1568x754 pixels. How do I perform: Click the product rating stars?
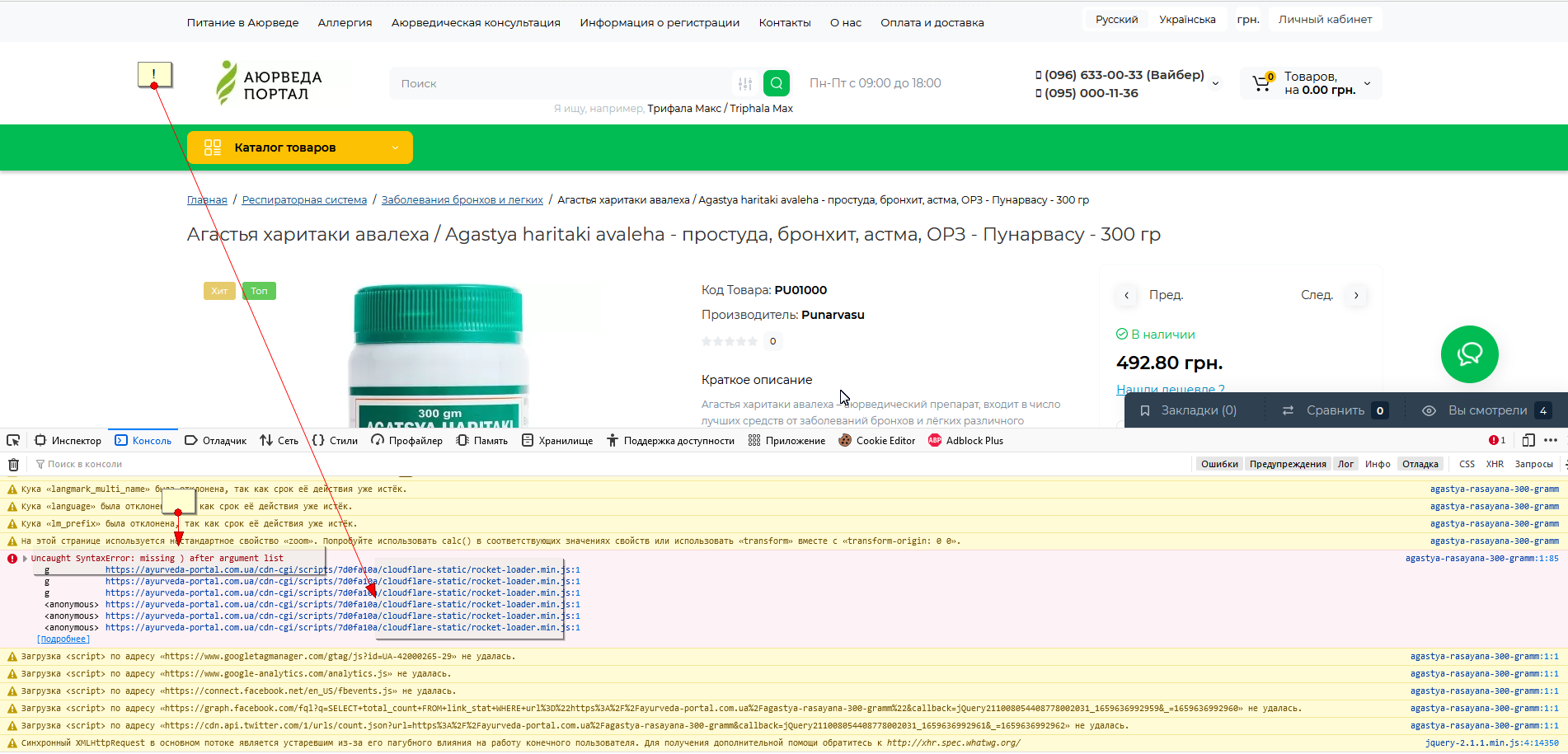point(729,341)
